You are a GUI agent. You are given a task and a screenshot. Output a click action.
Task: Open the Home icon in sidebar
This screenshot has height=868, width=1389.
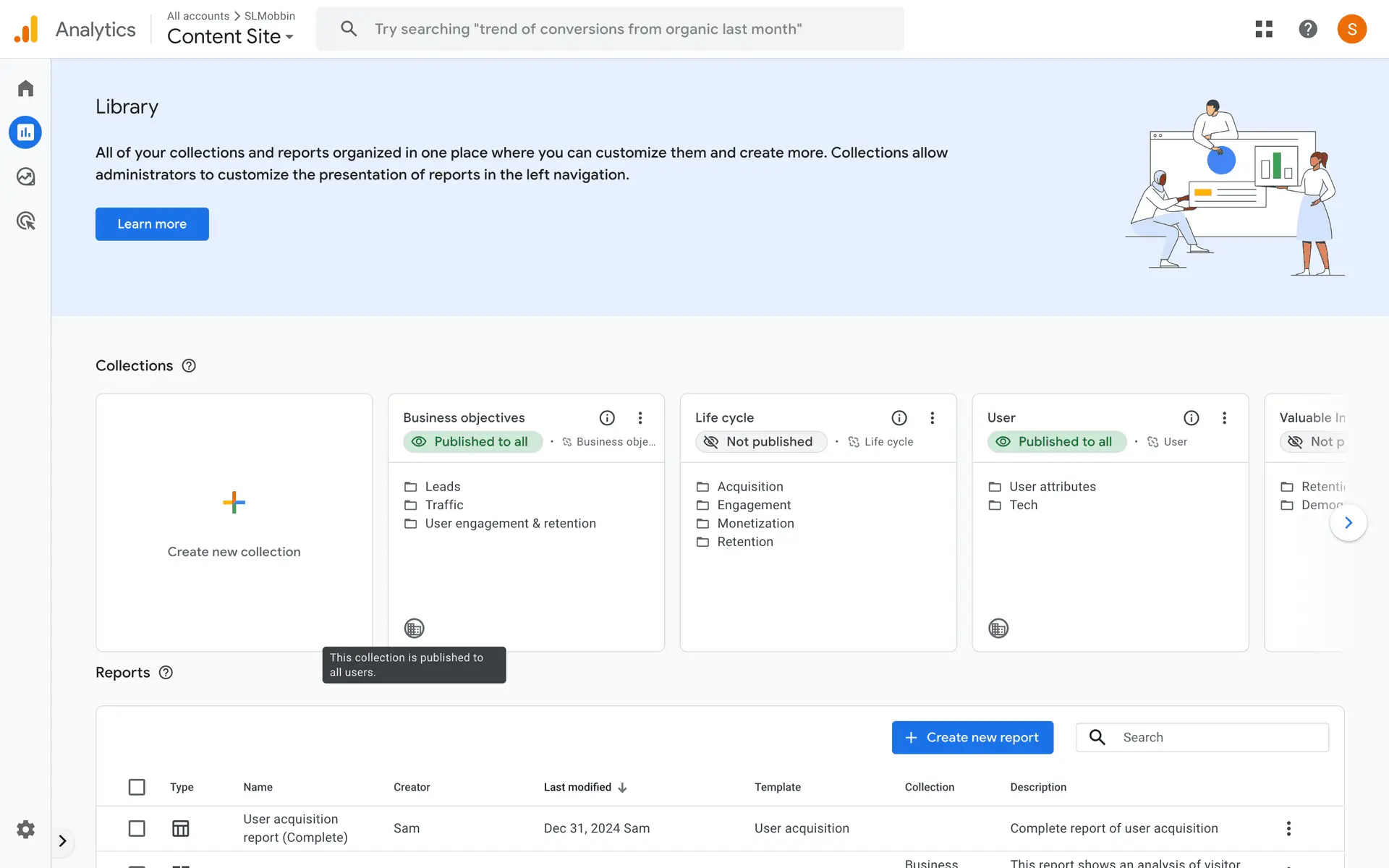pyautogui.click(x=25, y=88)
